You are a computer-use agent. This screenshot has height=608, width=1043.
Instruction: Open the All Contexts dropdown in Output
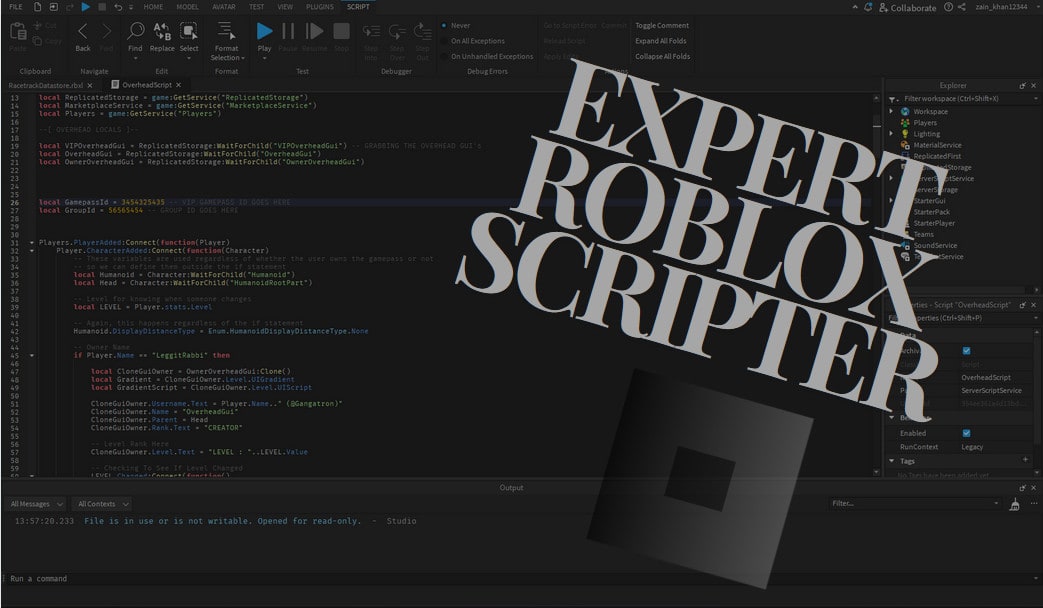102,504
